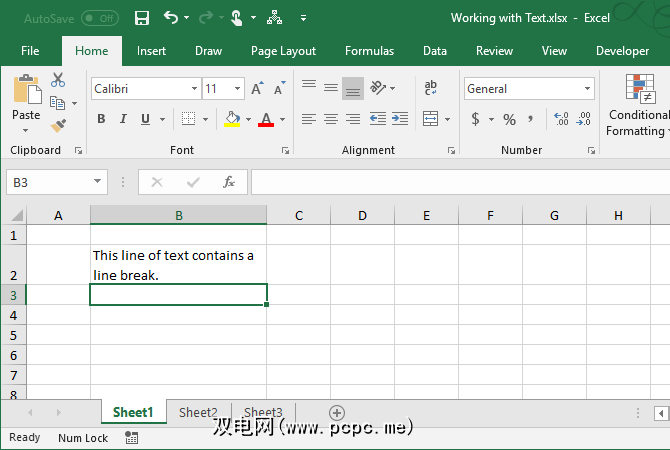Click the Format Painter brush icon

point(58,126)
